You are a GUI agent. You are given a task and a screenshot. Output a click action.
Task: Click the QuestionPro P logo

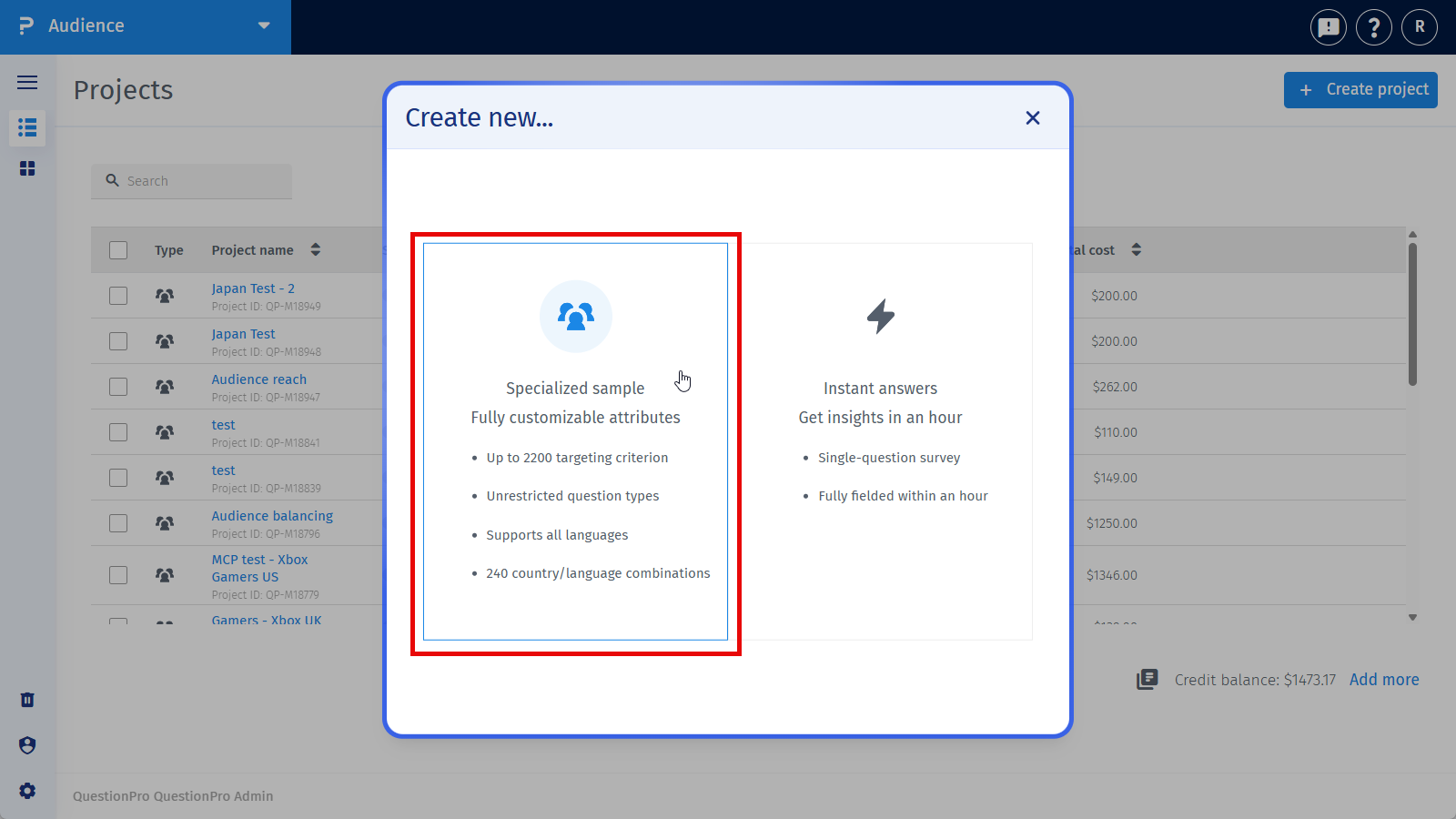click(x=26, y=26)
